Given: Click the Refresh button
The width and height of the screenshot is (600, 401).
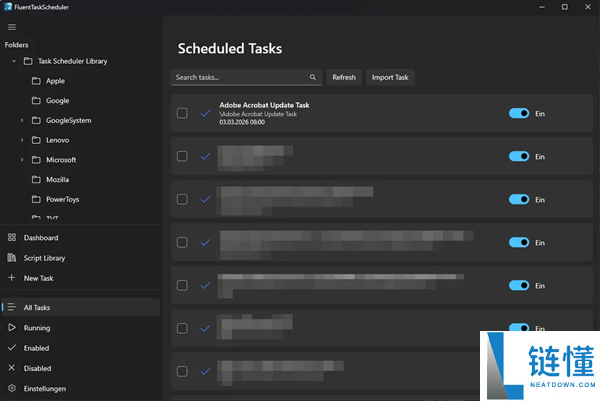Looking at the screenshot, I should pos(344,77).
